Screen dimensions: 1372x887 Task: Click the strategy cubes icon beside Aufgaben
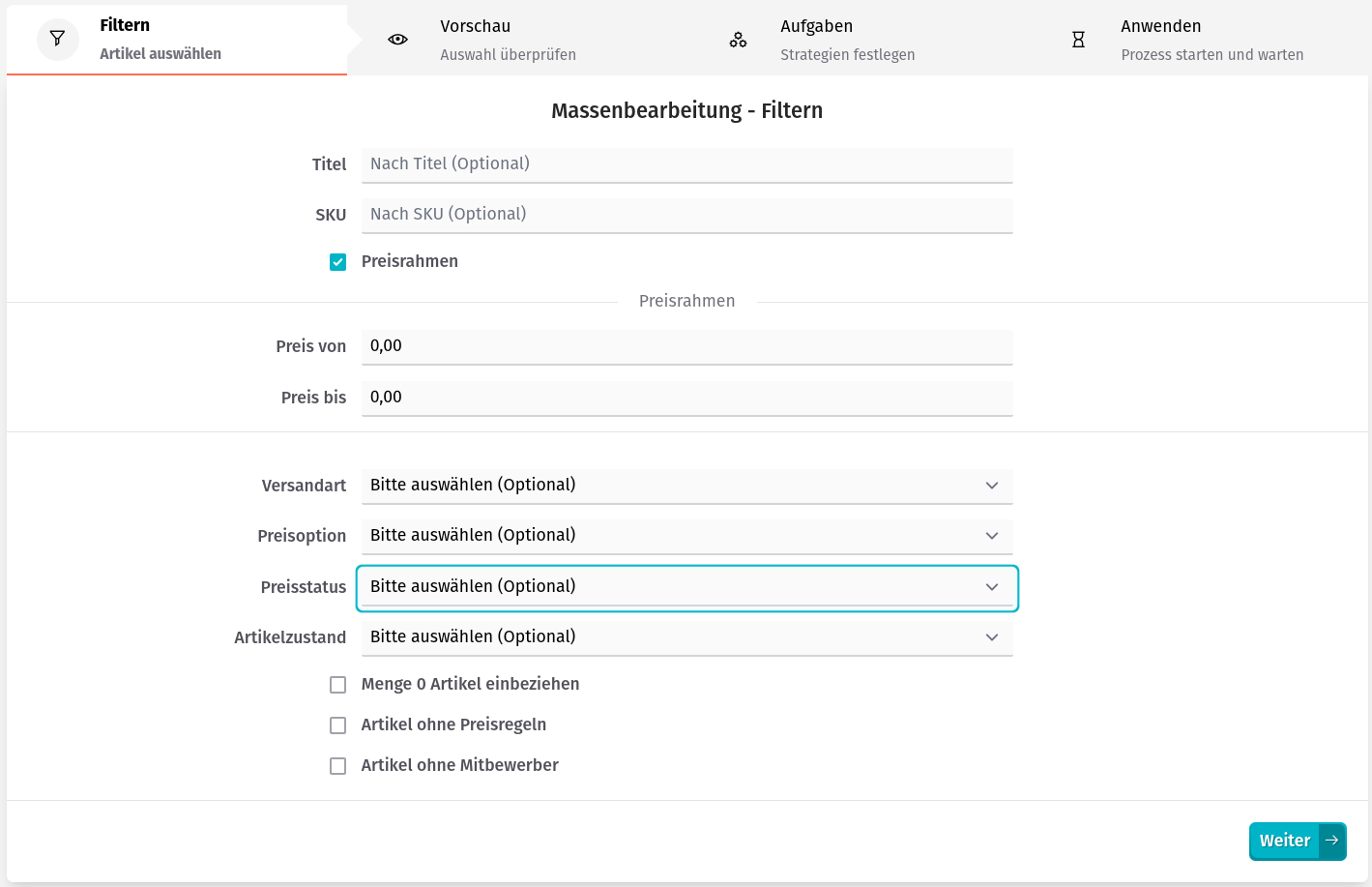[738, 40]
